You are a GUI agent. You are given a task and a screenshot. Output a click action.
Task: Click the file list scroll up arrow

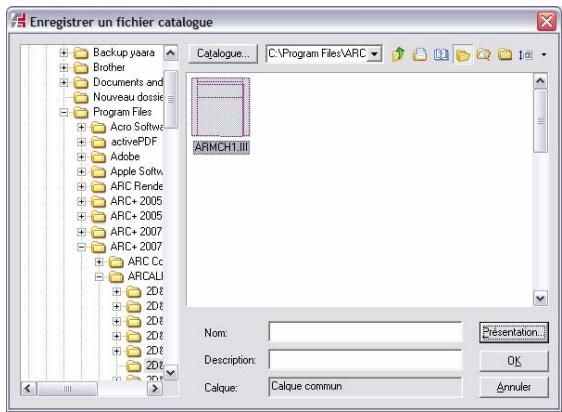click(x=540, y=81)
